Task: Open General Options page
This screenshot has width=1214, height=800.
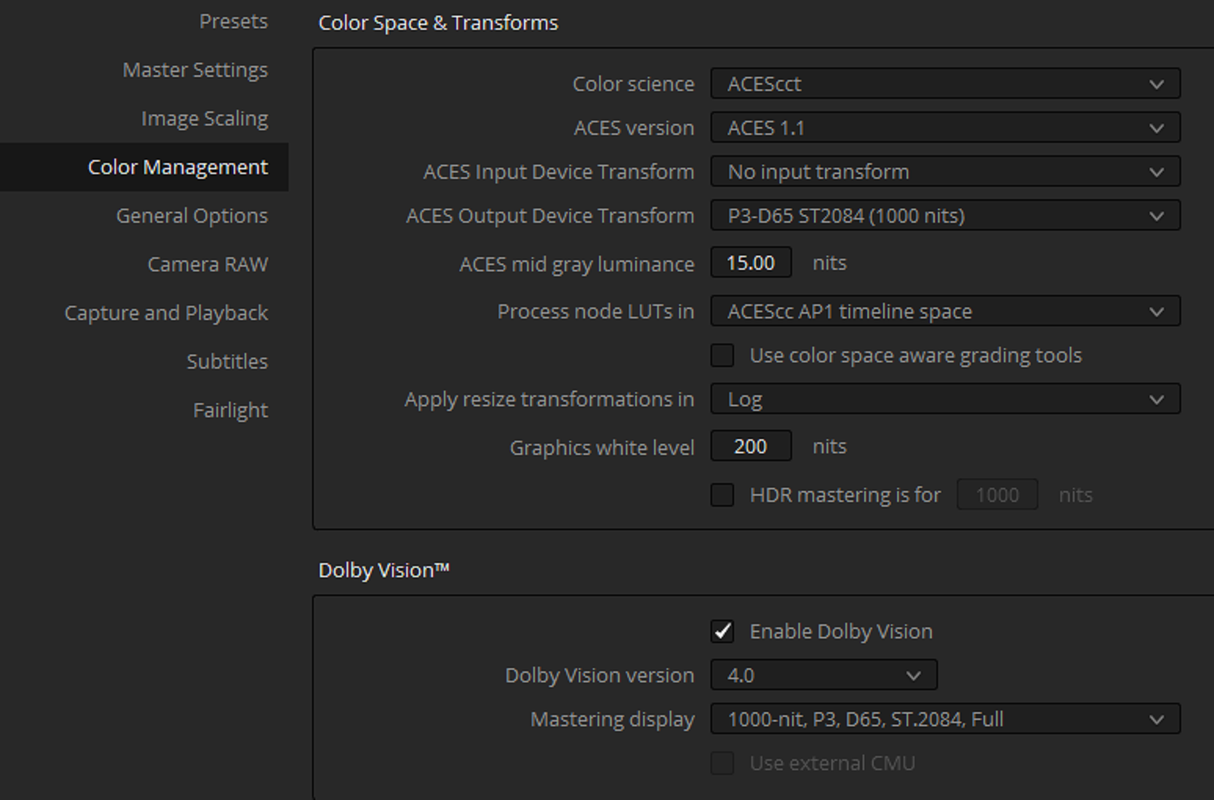Action: pyautogui.click(x=192, y=215)
